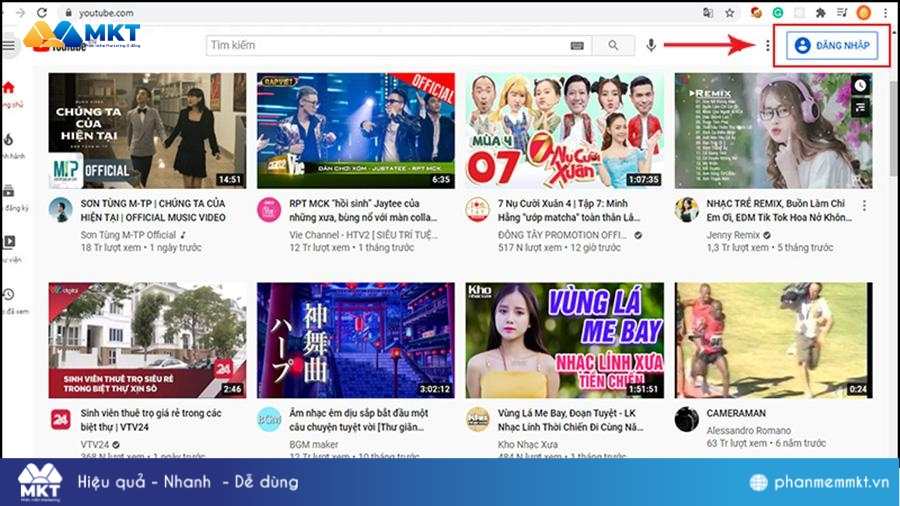
Task: Open CAMERAMAN video title
Action: [736, 413]
